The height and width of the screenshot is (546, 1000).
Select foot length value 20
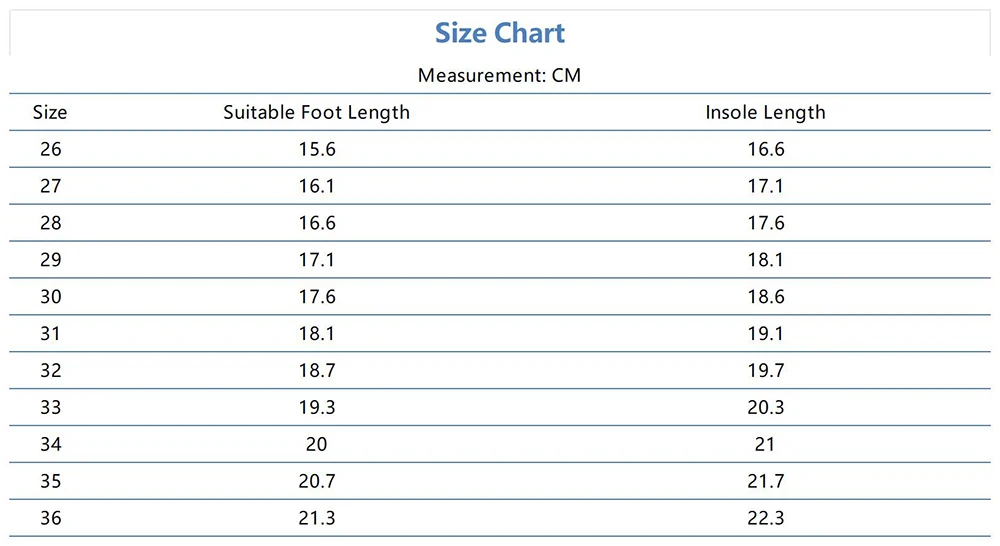[316, 445]
